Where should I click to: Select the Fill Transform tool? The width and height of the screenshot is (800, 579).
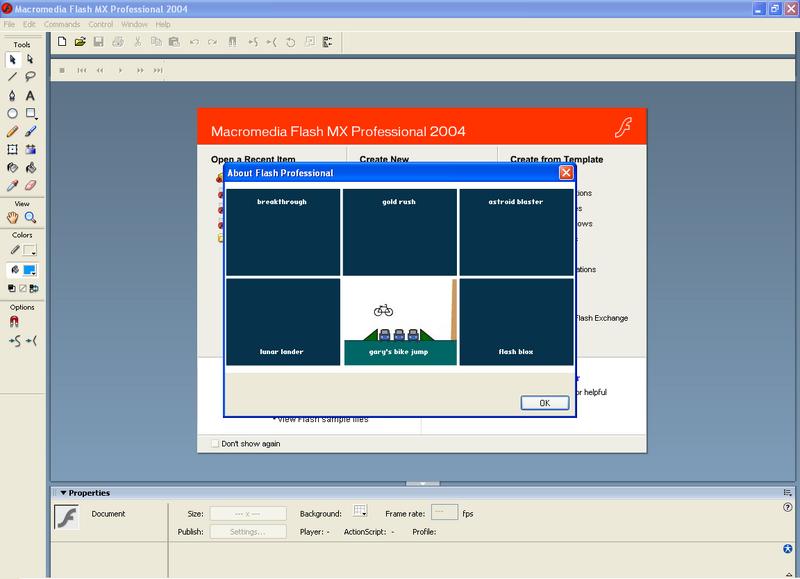(30, 149)
